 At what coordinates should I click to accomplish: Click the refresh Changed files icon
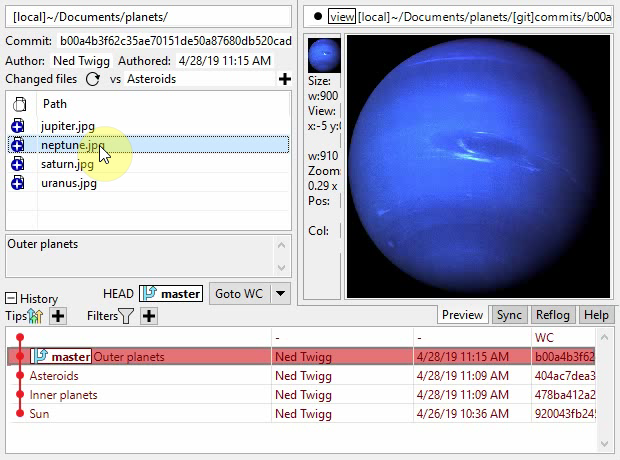[x=93, y=79]
